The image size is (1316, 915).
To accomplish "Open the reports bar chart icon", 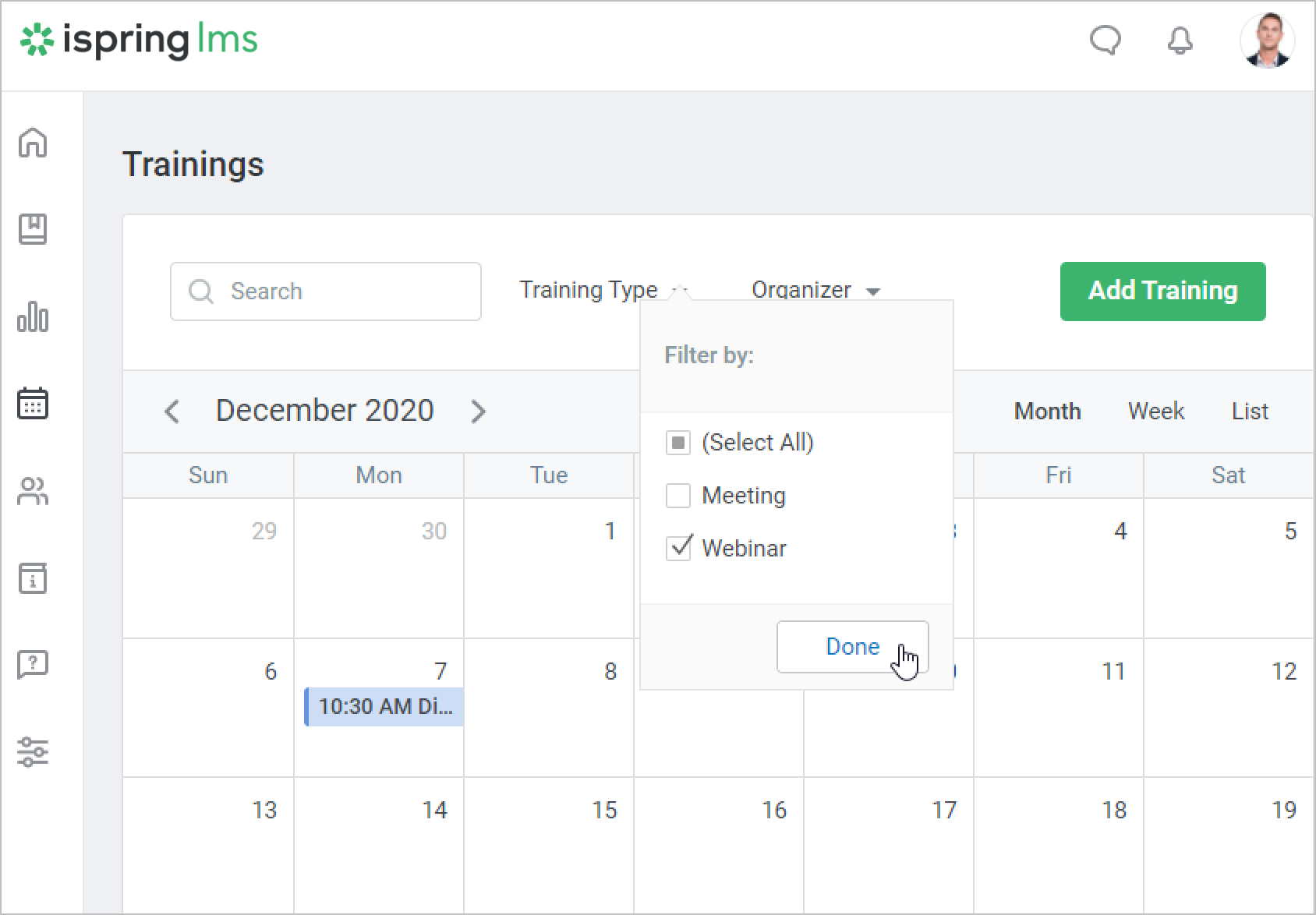I will point(33,317).
